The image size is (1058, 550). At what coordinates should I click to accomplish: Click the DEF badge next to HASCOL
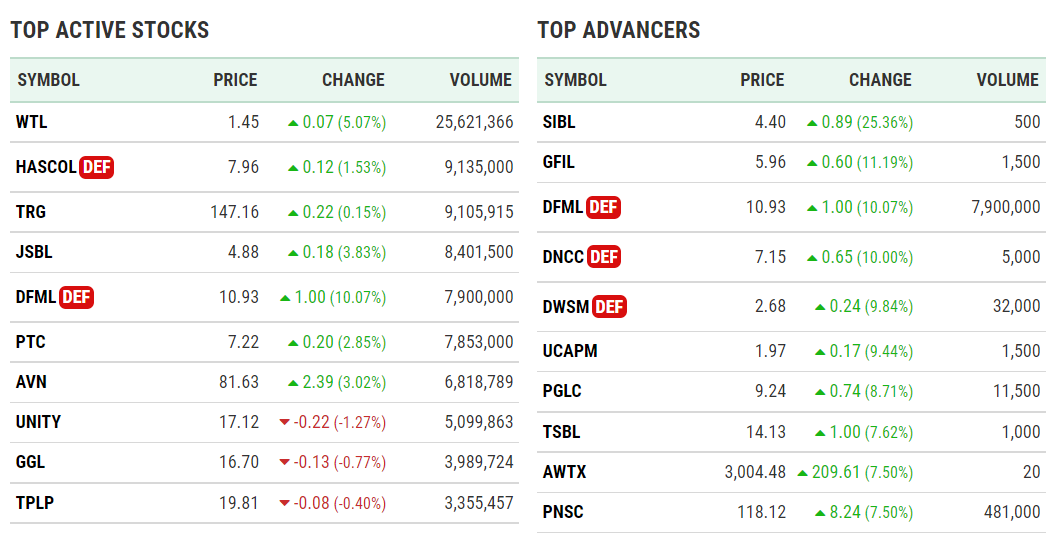coord(97,167)
